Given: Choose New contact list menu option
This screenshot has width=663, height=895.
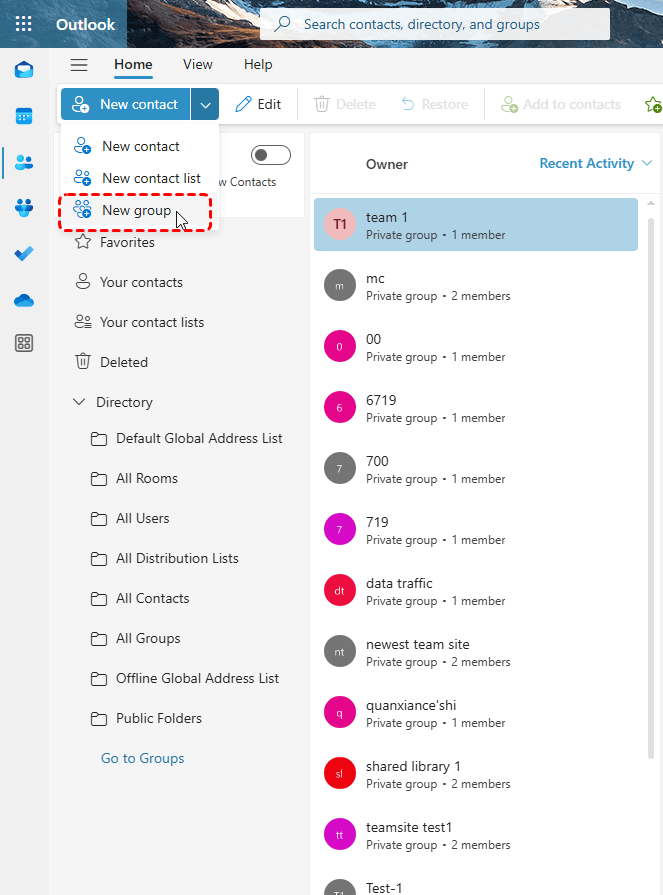Looking at the screenshot, I should pyautogui.click(x=150, y=178).
